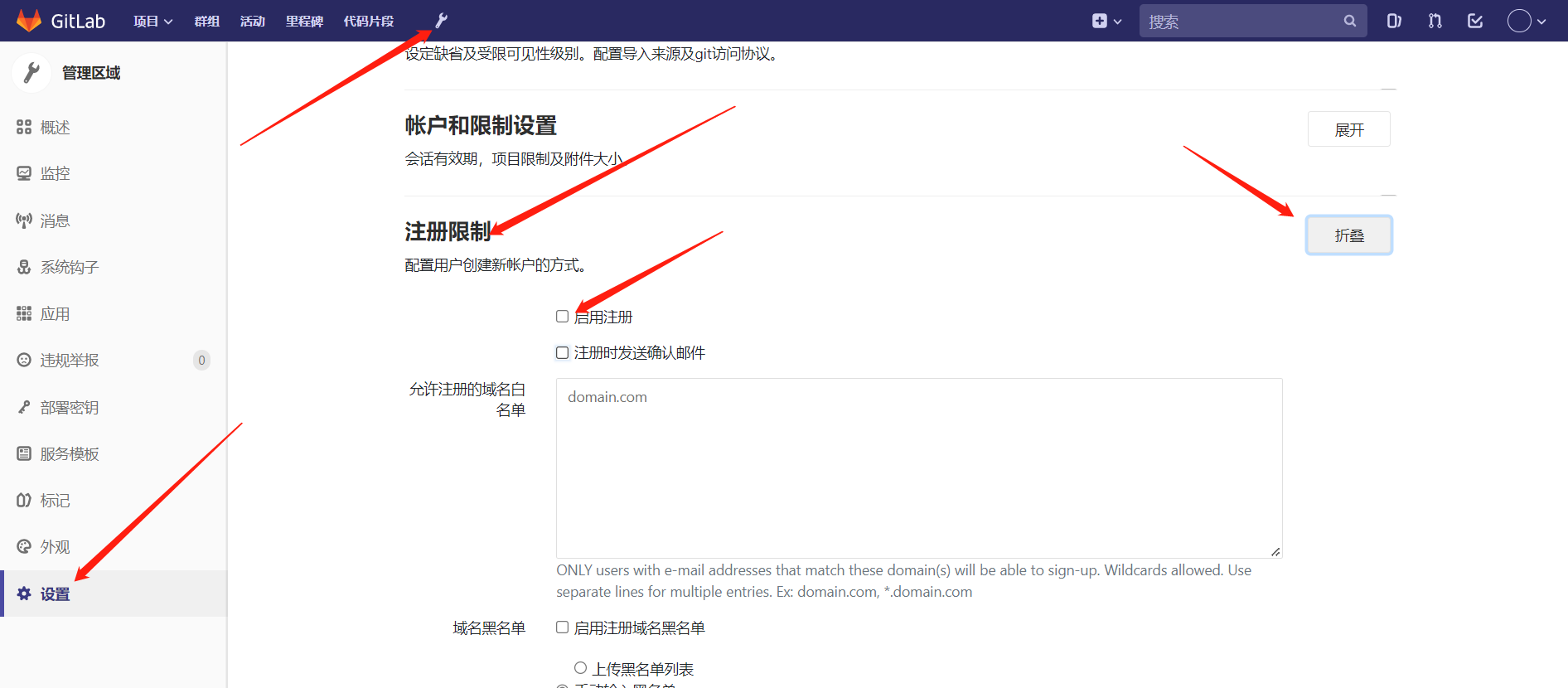Click the 注册限制 section heading
This screenshot has height=688, width=1568.
coord(448,232)
